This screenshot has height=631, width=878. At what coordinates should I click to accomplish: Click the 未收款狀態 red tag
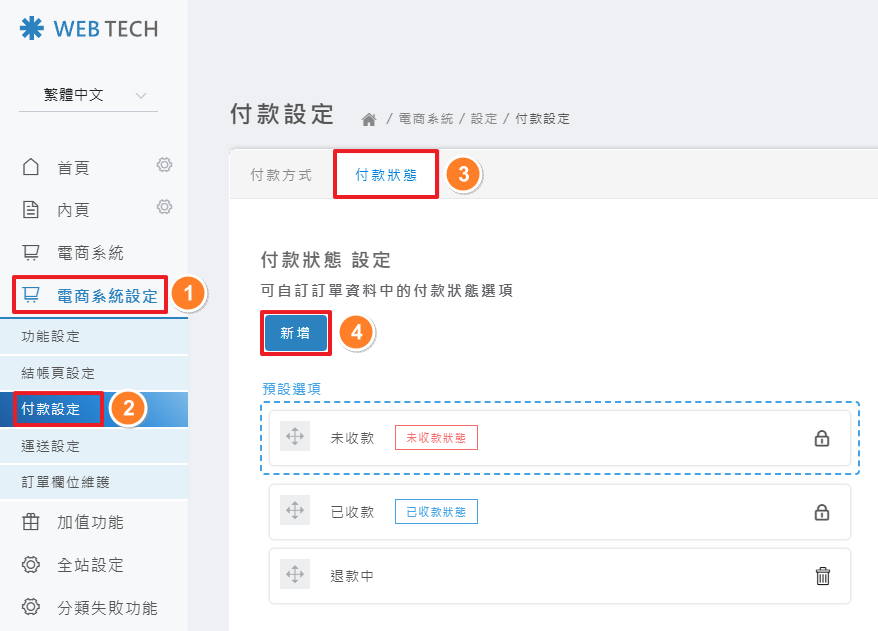[436, 438]
